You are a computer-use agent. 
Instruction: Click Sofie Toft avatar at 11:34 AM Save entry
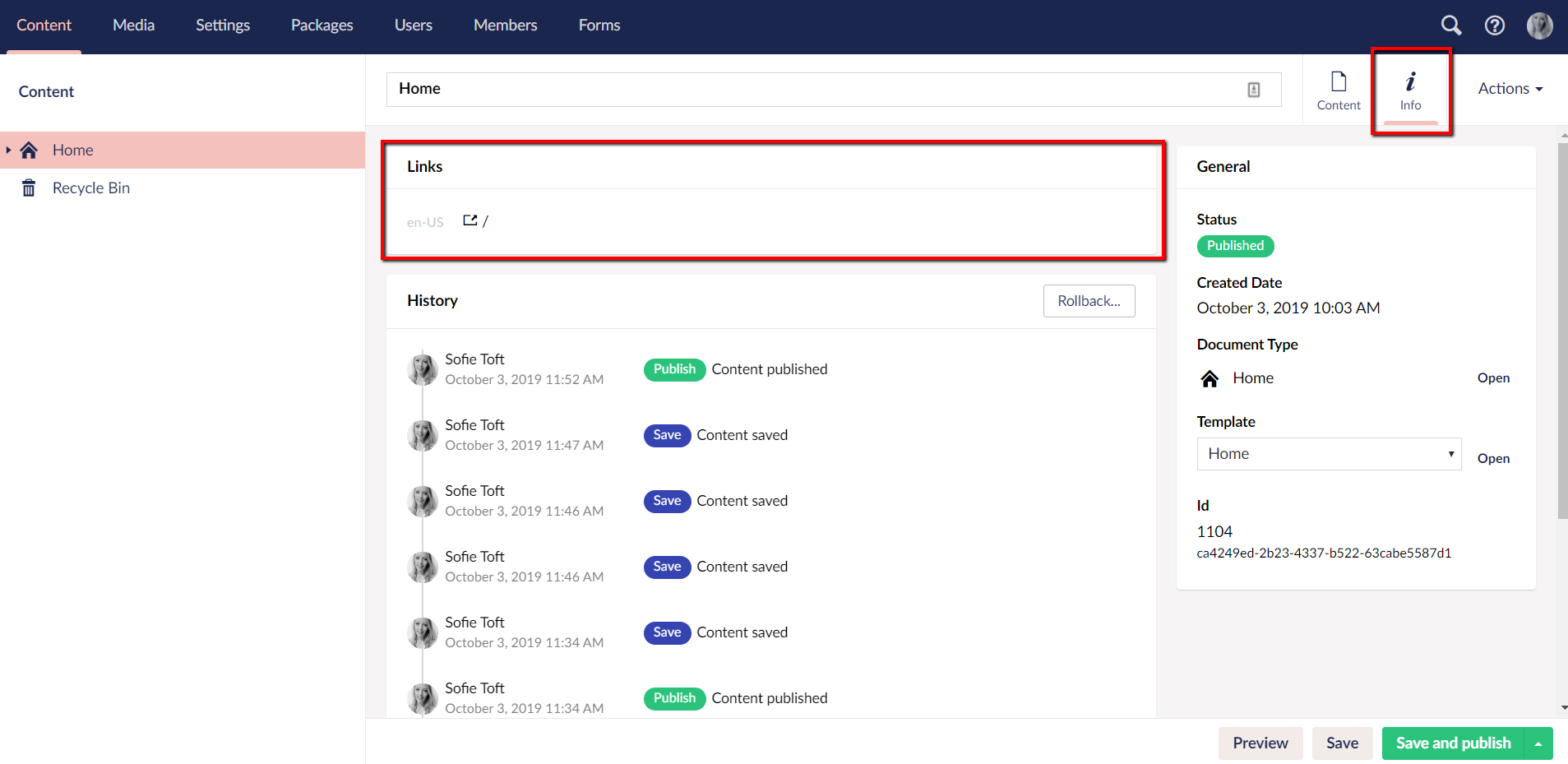(423, 632)
